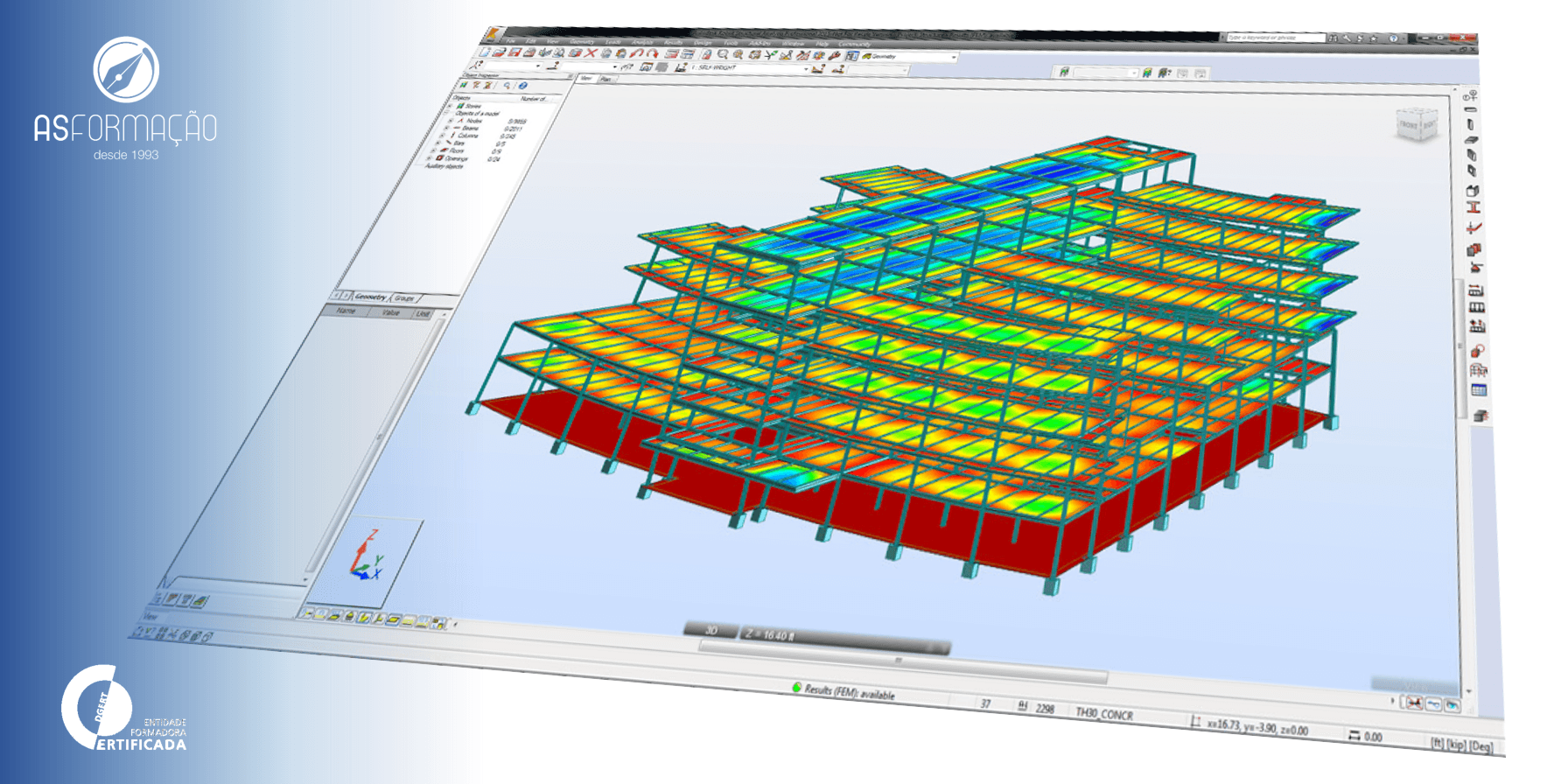Switch to the Plan view tab
Image resolution: width=1568 pixels, height=784 pixels.
tap(605, 79)
